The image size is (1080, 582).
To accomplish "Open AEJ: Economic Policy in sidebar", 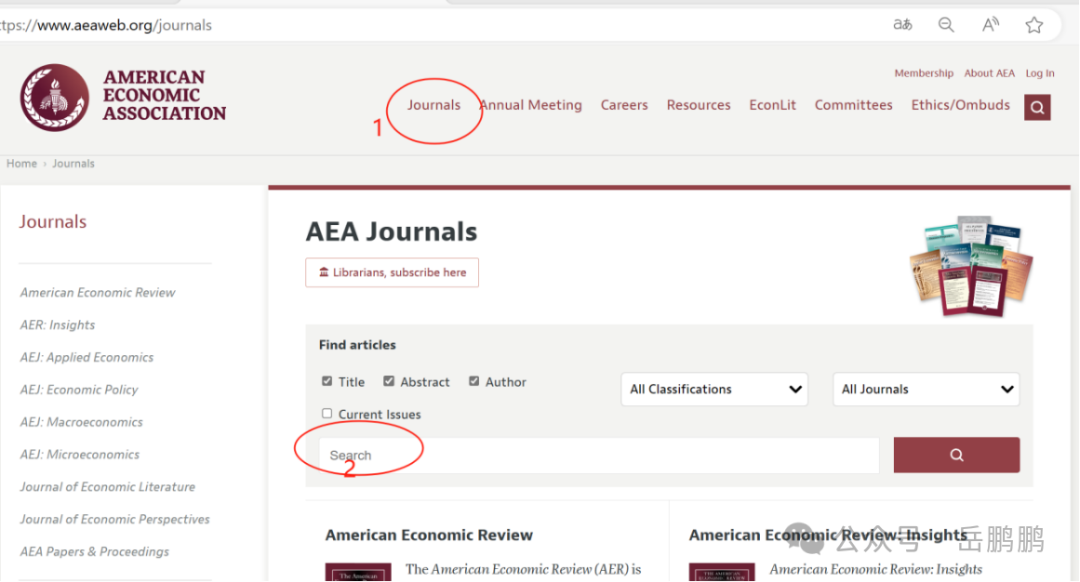I will 79,389.
